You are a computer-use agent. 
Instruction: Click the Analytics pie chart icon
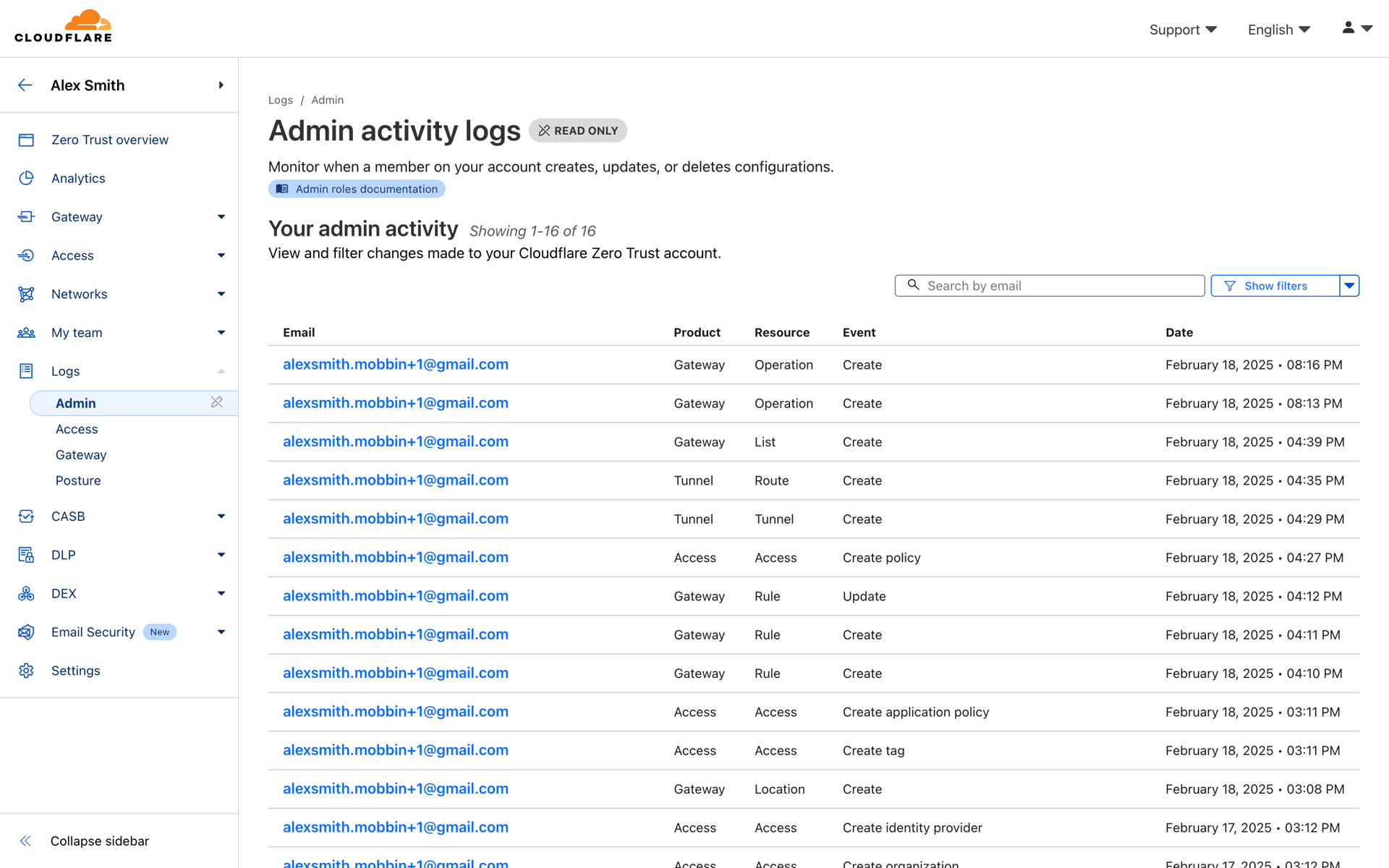pos(26,178)
